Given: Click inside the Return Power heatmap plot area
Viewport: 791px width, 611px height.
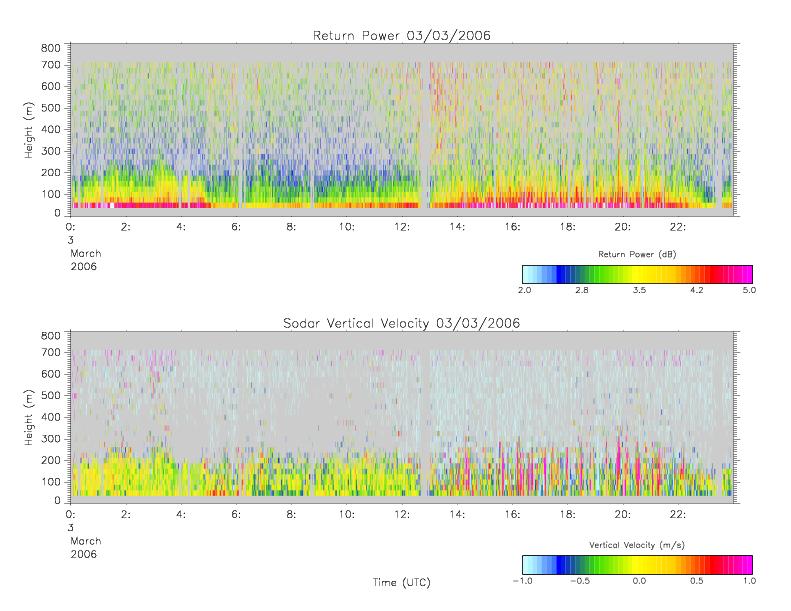Looking at the screenshot, I should pyautogui.click(x=402, y=130).
